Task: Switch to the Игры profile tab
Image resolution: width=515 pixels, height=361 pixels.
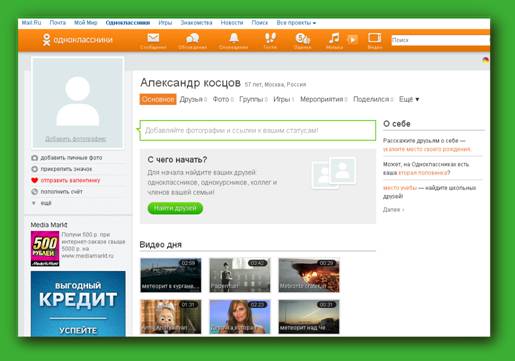Action: (283, 99)
